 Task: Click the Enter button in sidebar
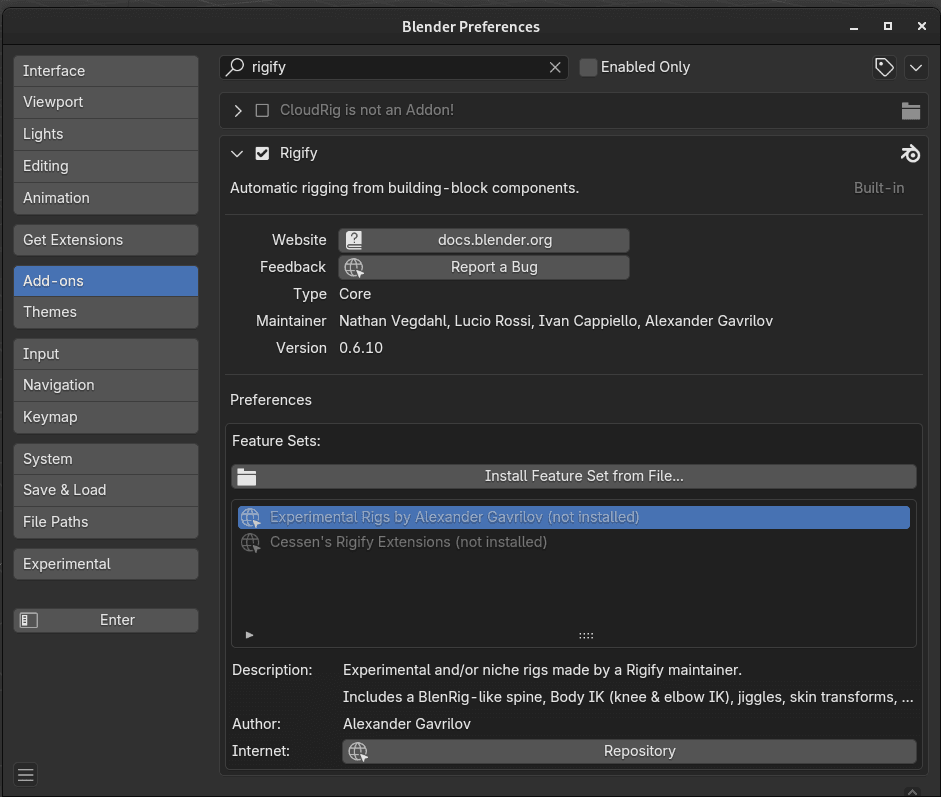[106, 620]
